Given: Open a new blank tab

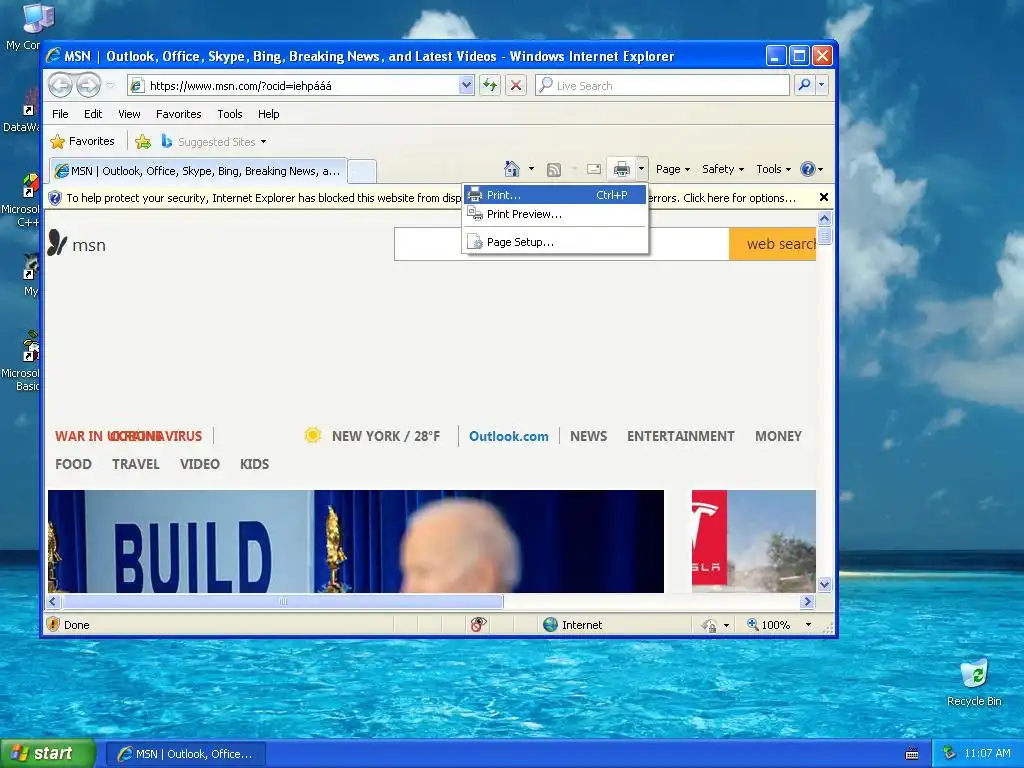Looking at the screenshot, I should point(362,171).
